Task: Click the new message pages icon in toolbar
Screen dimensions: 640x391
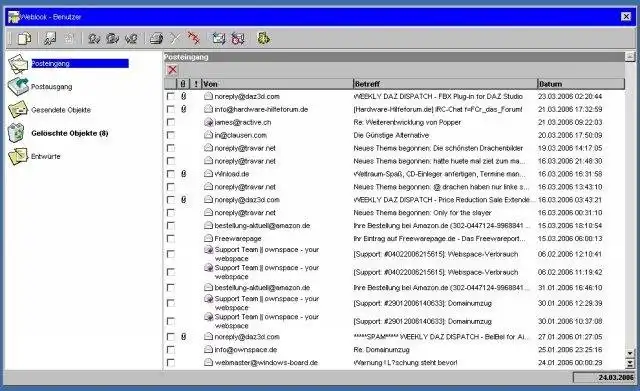Action: [24, 39]
